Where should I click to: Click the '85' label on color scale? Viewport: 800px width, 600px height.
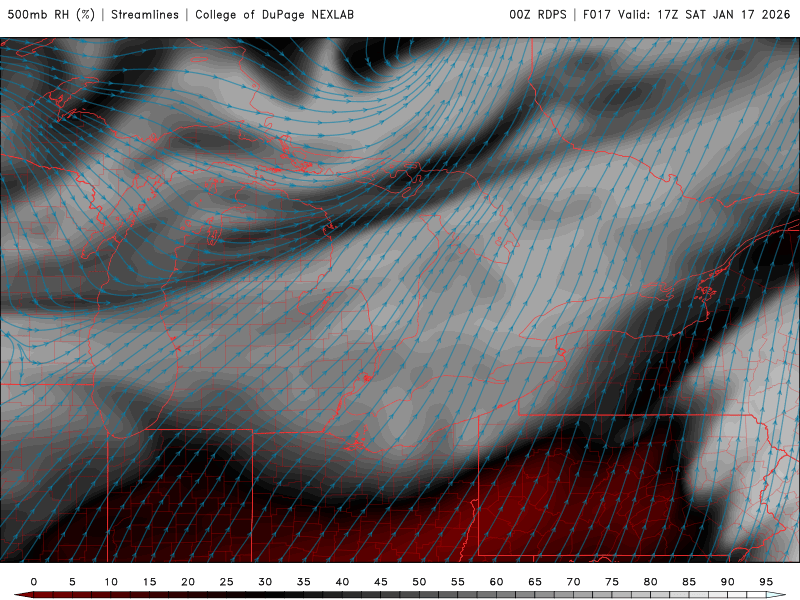point(689,582)
